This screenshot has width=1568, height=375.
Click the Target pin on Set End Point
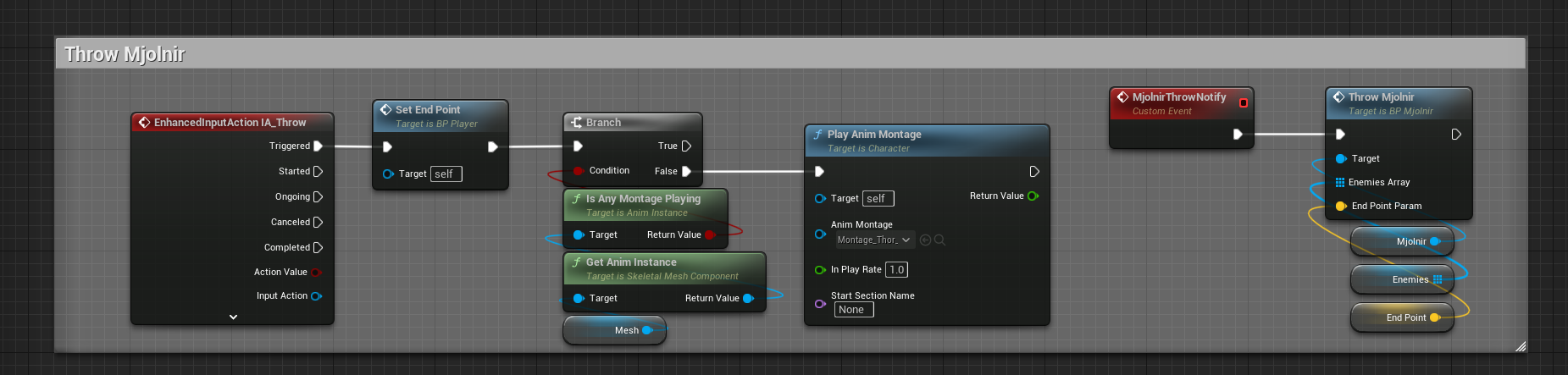(x=388, y=174)
